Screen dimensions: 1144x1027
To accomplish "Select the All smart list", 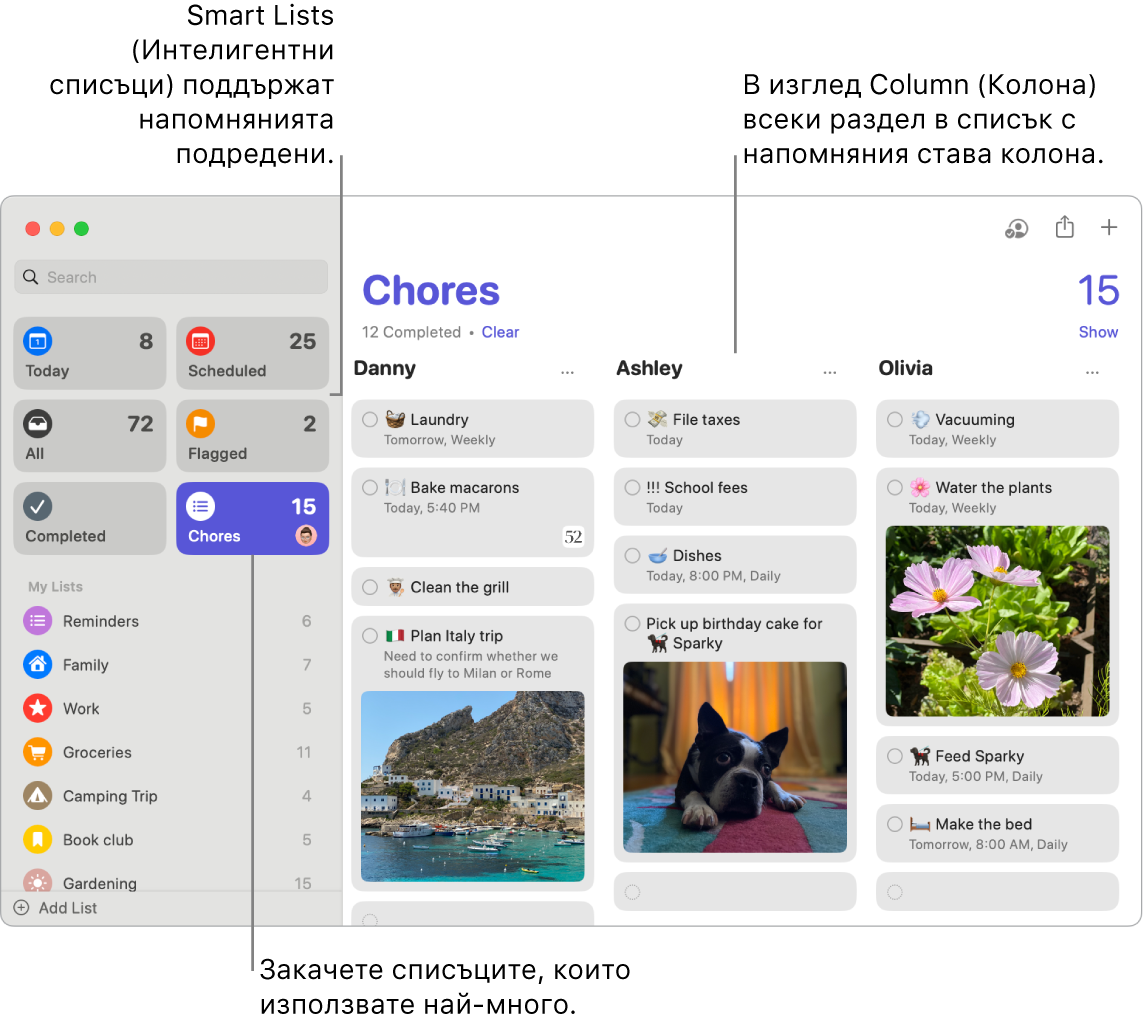I will point(90,435).
